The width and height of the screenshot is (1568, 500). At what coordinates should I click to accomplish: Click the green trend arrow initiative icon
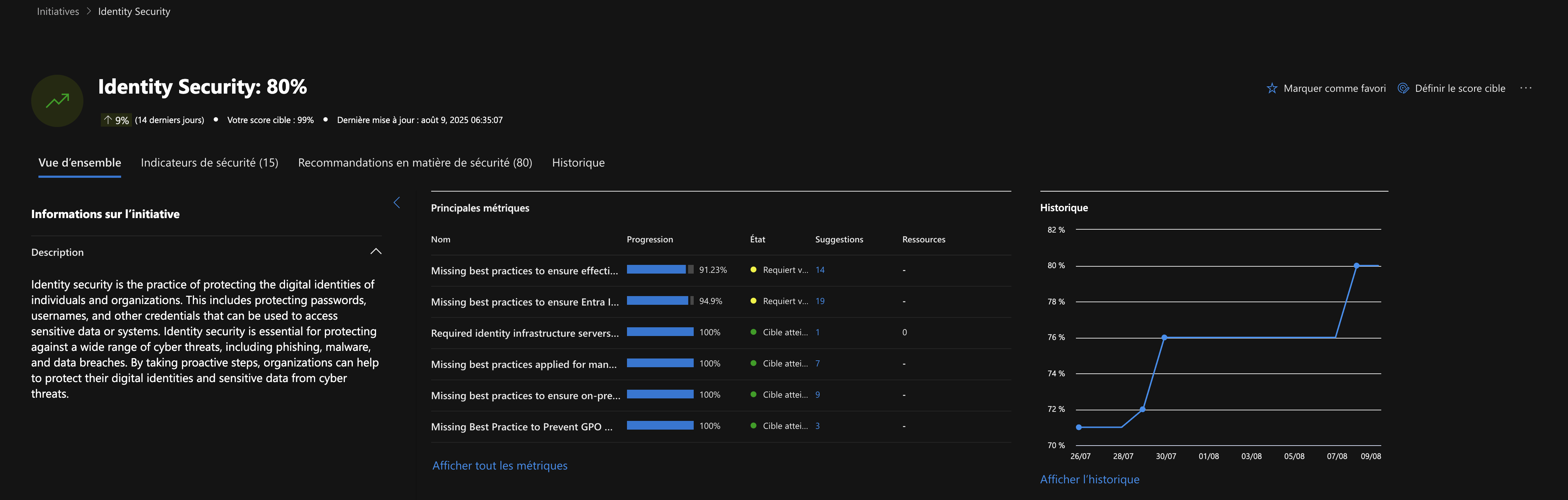[57, 101]
